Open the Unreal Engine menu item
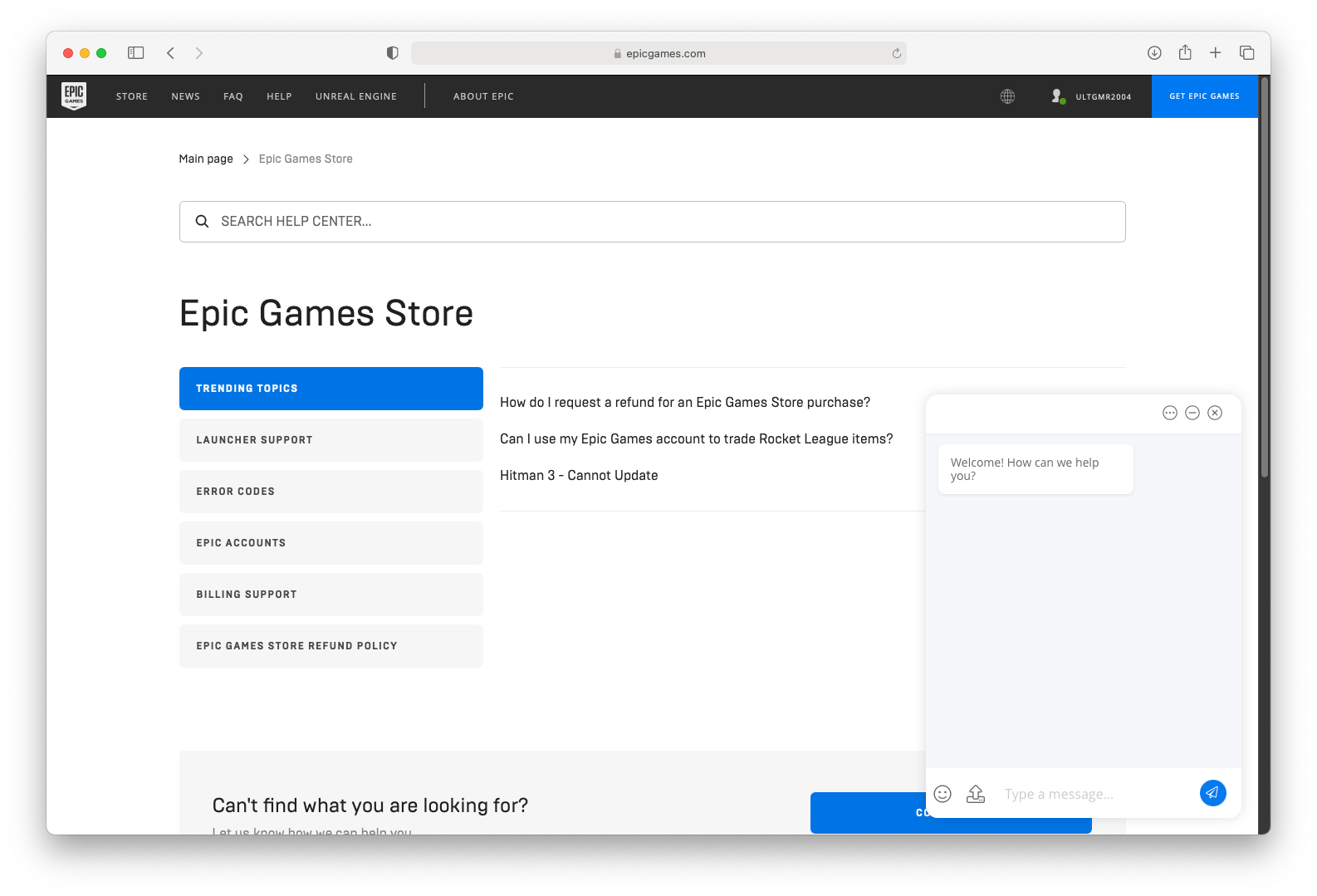The width and height of the screenshot is (1317, 896). (356, 96)
